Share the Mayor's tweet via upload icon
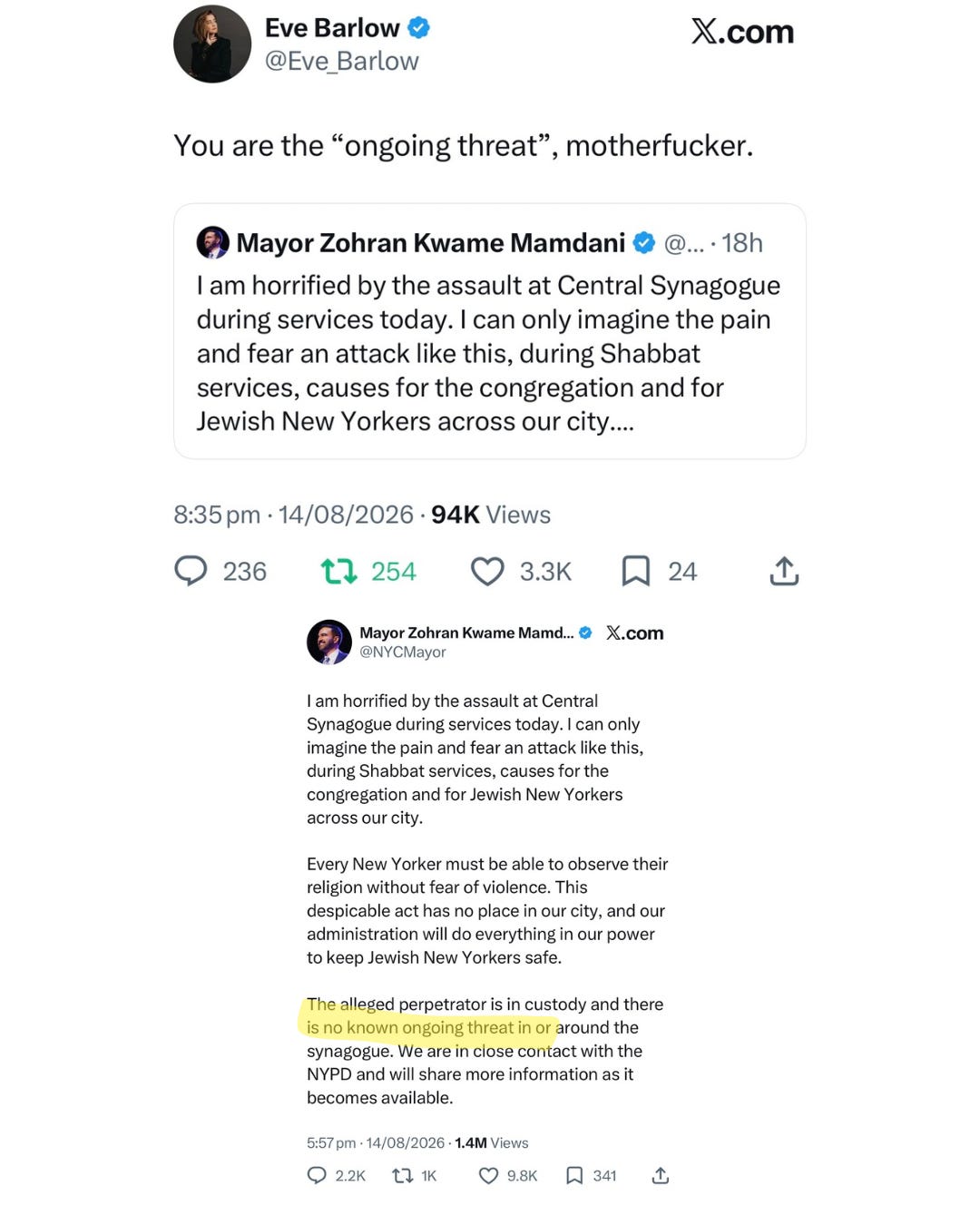 pyautogui.click(x=661, y=1175)
